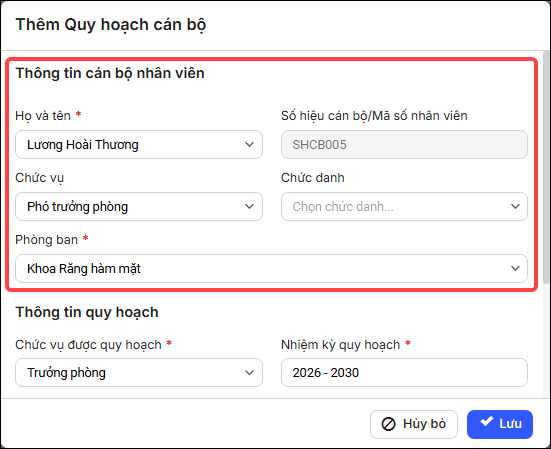Click the Thêm Quy hoạch cán bộ title
Image resolution: width=551 pixels, height=449 pixels.
coord(111,25)
